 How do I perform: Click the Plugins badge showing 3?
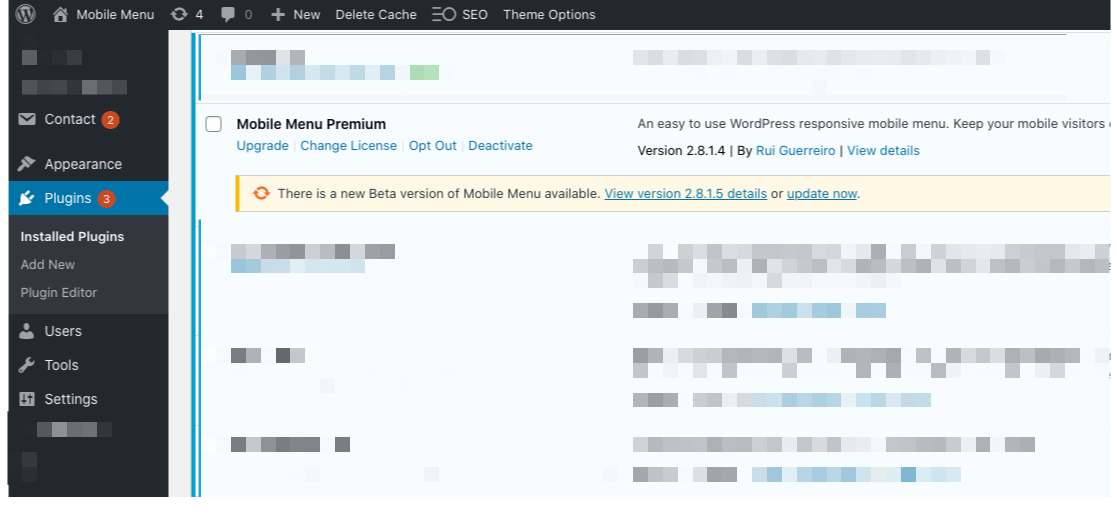[106, 199]
